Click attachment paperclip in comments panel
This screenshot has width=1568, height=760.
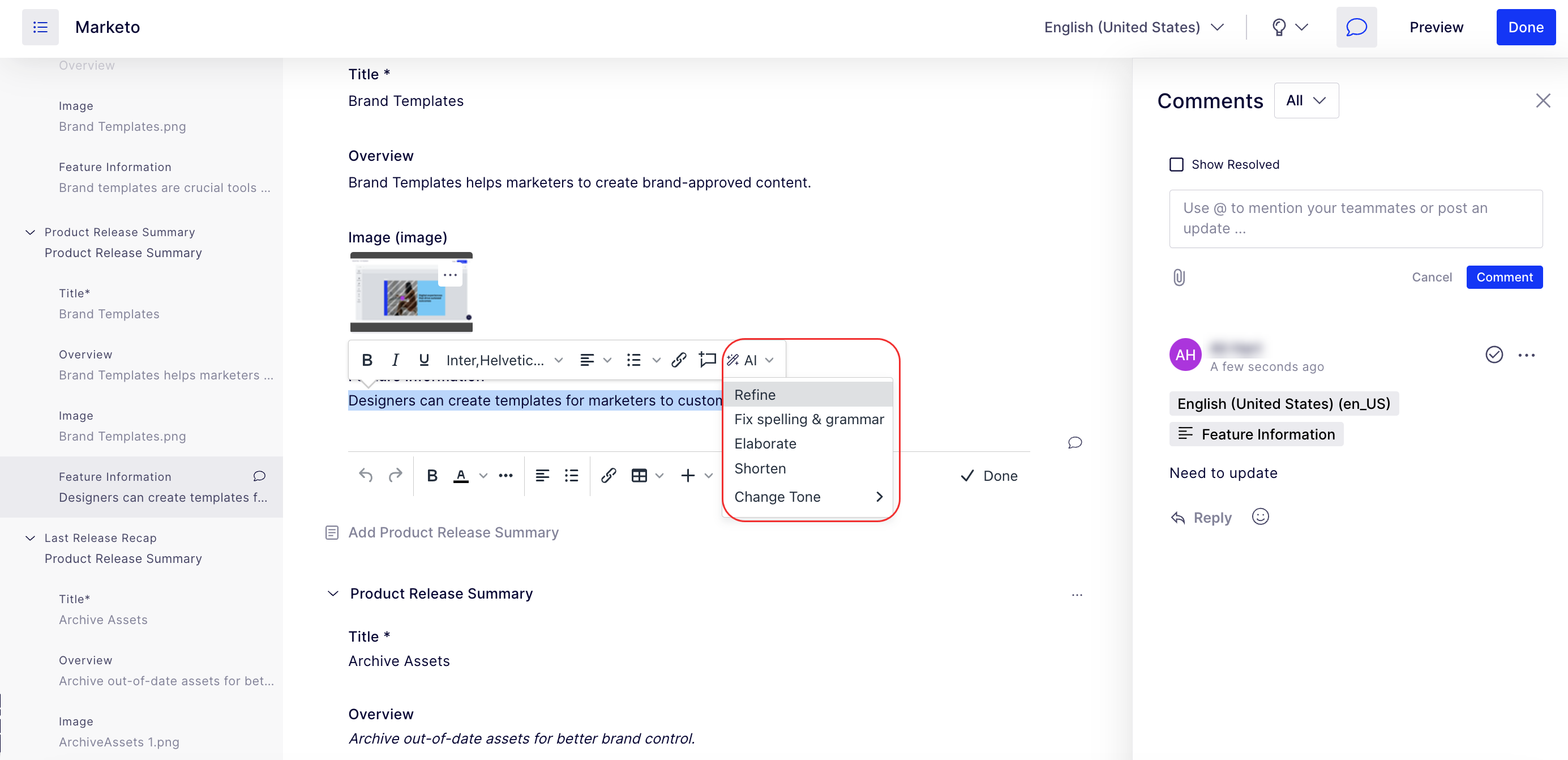(x=1179, y=277)
